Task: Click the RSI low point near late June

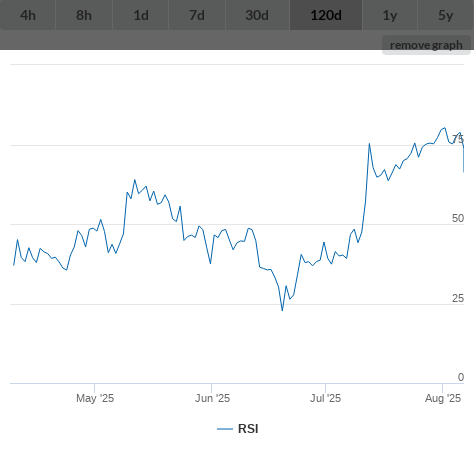Action: tap(282, 310)
